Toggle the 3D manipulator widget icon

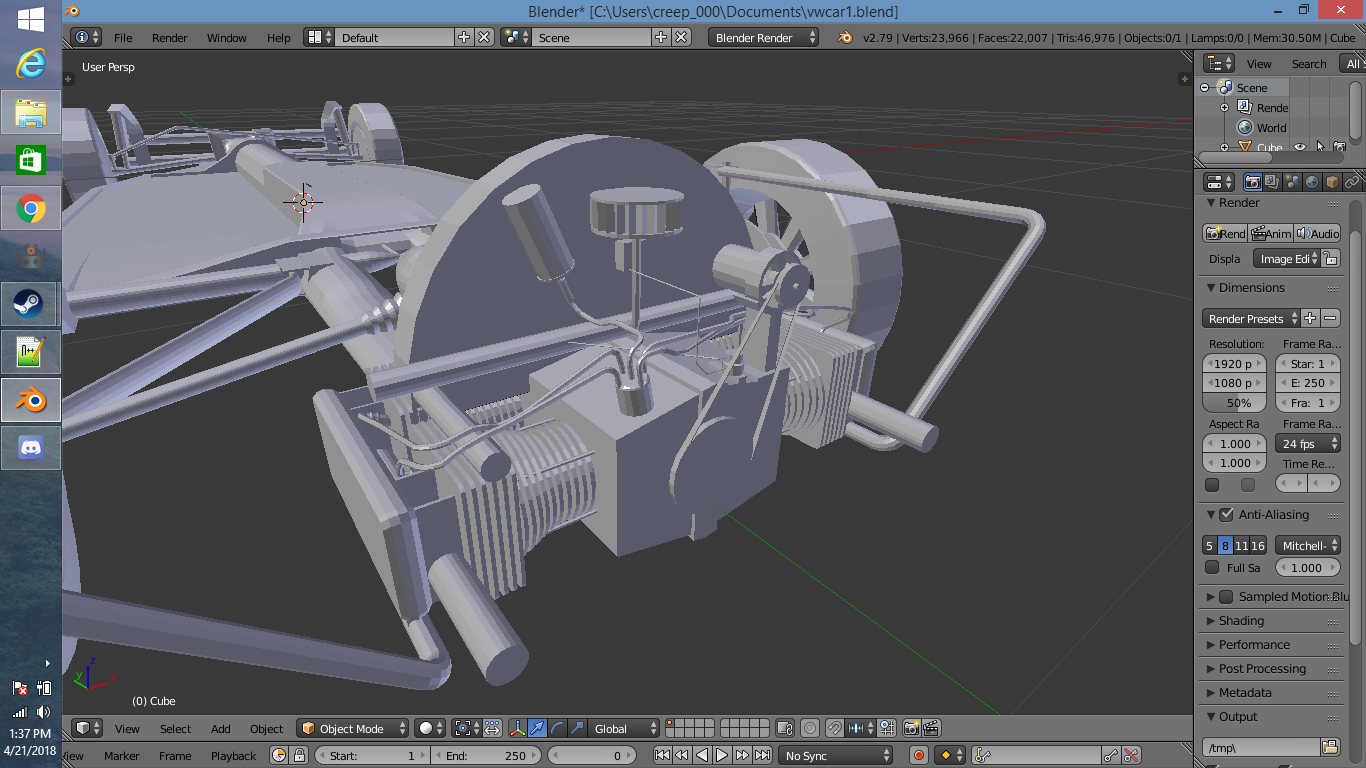[518, 728]
